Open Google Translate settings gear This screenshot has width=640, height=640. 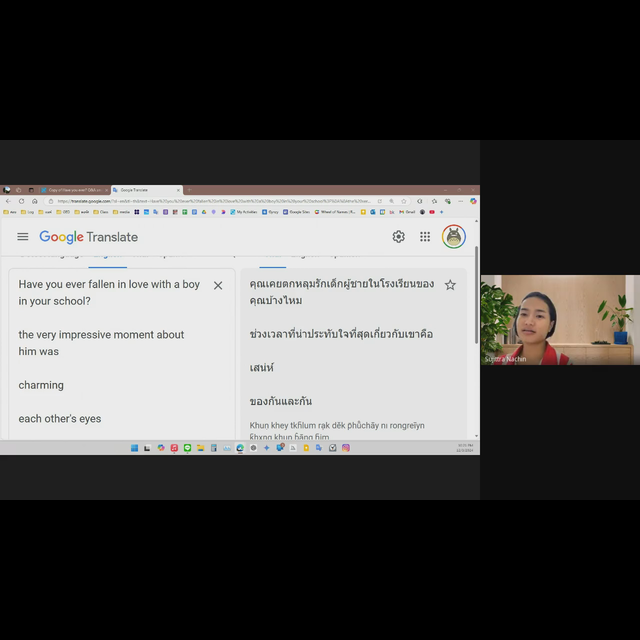pos(398,237)
